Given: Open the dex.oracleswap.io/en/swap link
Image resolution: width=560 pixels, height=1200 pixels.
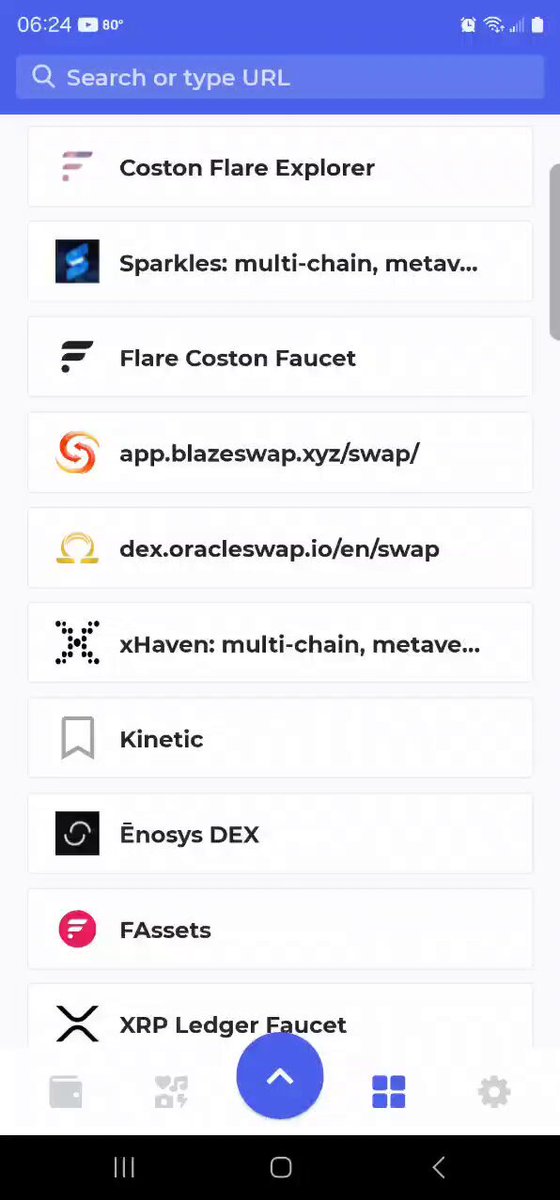Looking at the screenshot, I should [279, 549].
